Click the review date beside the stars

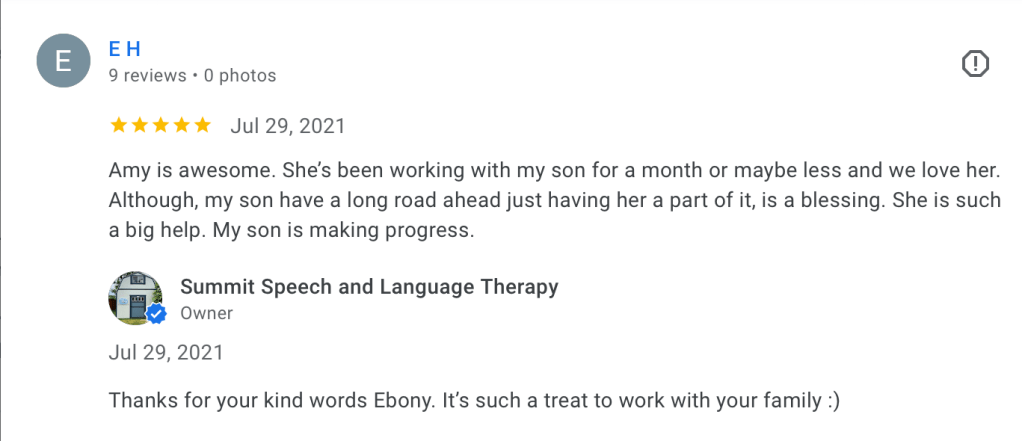click(288, 126)
